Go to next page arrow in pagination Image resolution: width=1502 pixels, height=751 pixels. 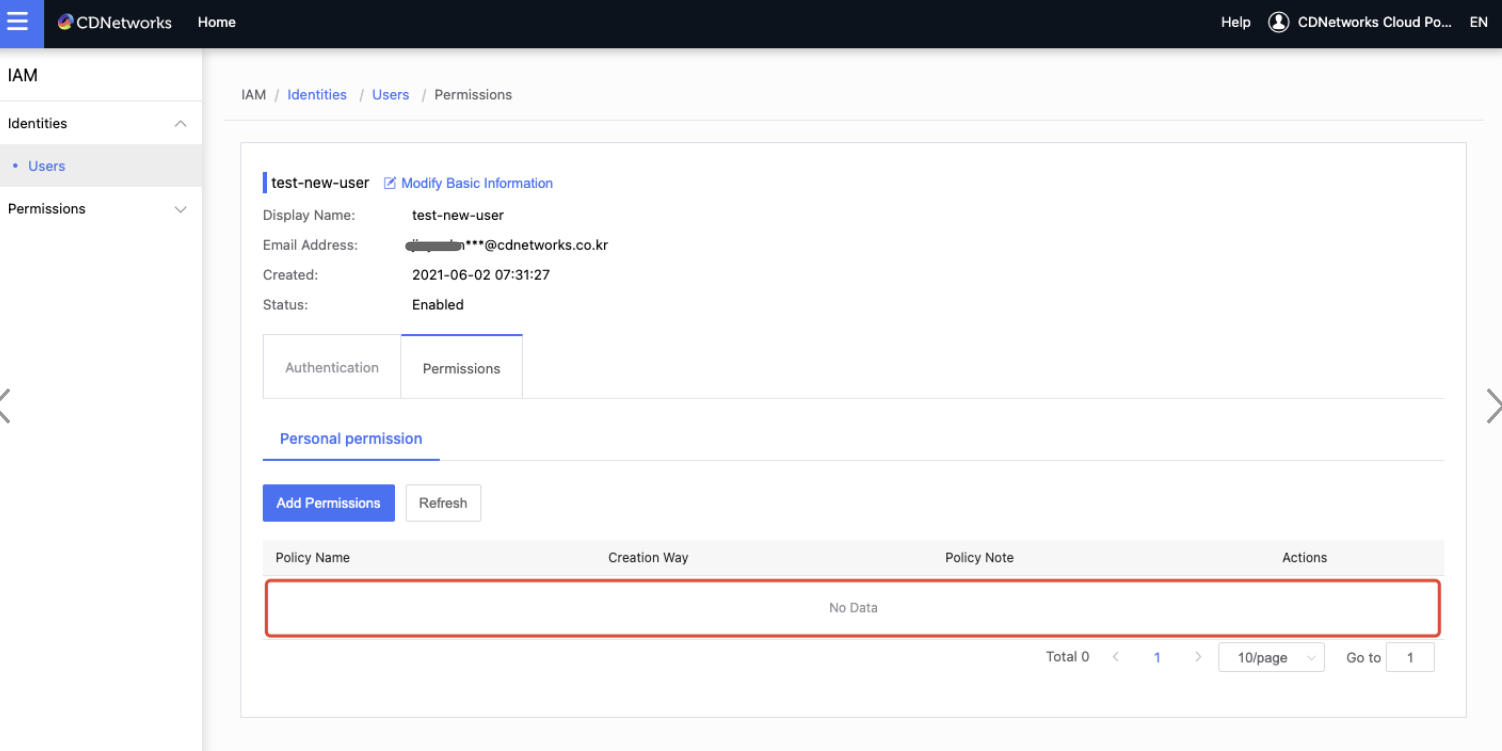(1198, 657)
